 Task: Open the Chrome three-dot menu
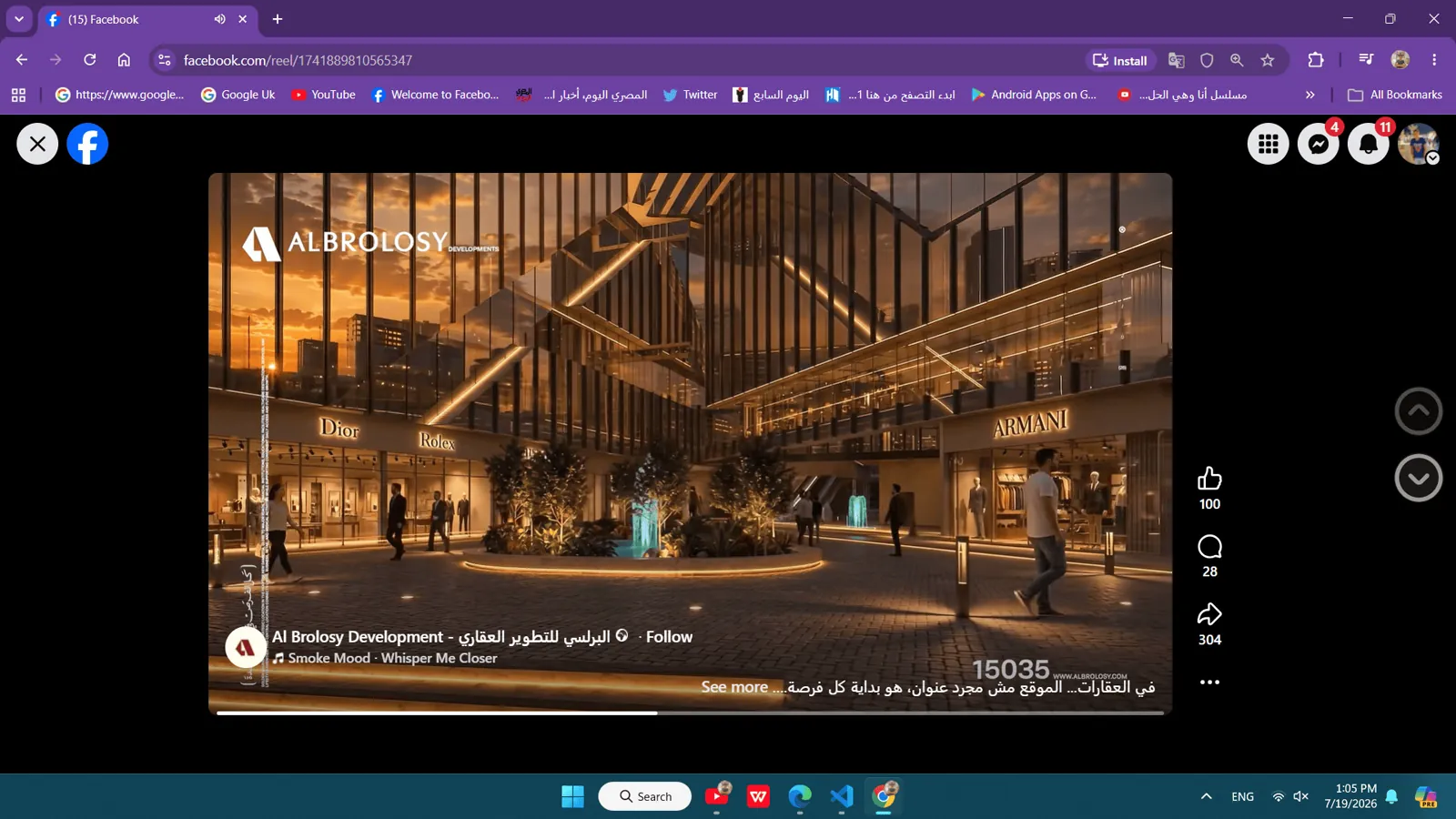tap(1434, 60)
